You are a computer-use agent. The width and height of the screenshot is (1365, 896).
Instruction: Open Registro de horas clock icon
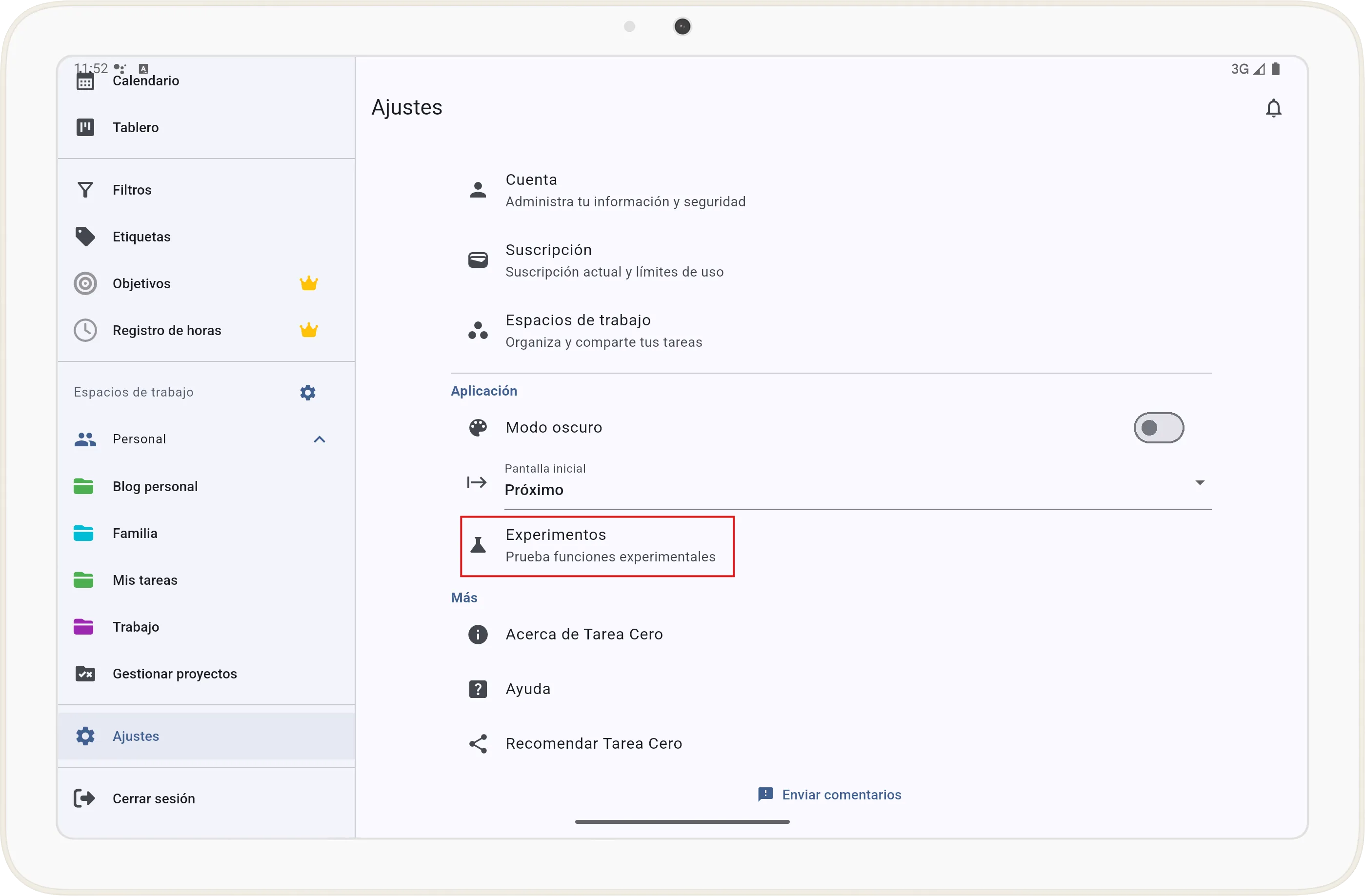pyautogui.click(x=85, y=330)
